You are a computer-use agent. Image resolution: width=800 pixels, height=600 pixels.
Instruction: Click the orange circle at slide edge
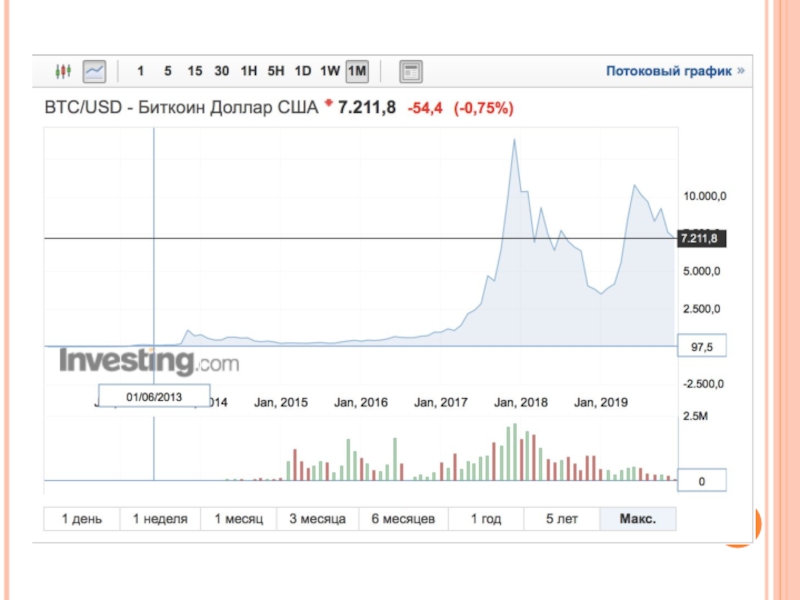coord(744,527)
